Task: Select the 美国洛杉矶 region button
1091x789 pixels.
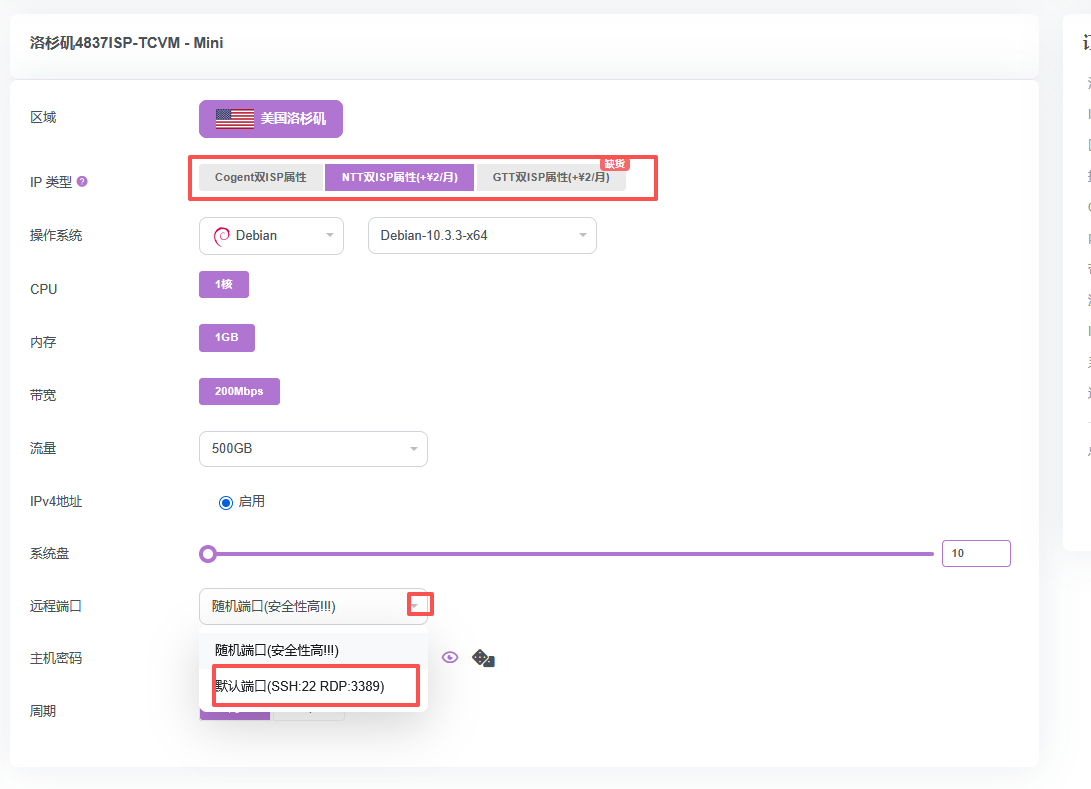Action: point(271,119)
